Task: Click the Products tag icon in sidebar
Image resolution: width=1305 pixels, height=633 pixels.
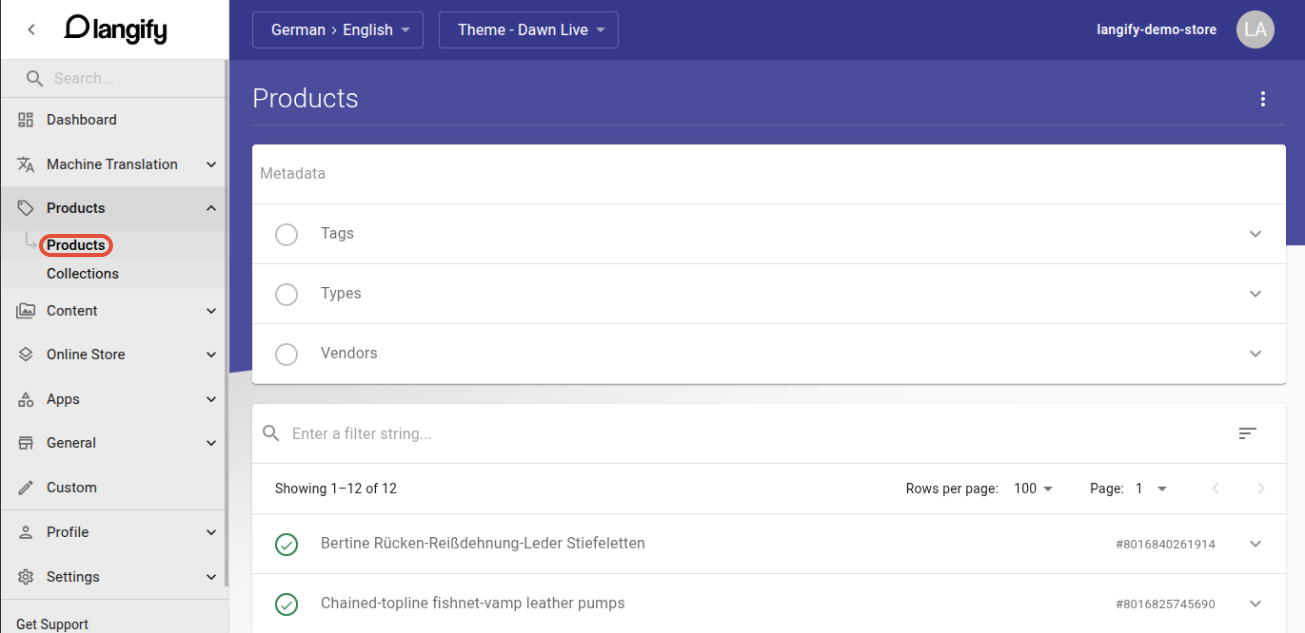Action: [x=26, y=207]
